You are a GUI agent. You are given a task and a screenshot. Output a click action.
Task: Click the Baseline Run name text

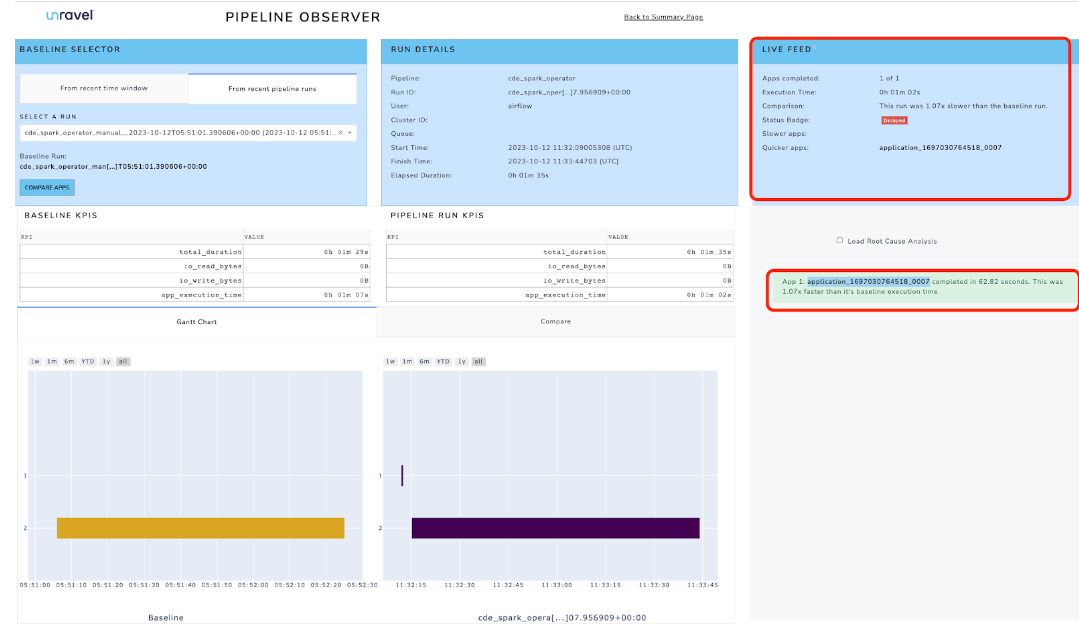[113, 166]
